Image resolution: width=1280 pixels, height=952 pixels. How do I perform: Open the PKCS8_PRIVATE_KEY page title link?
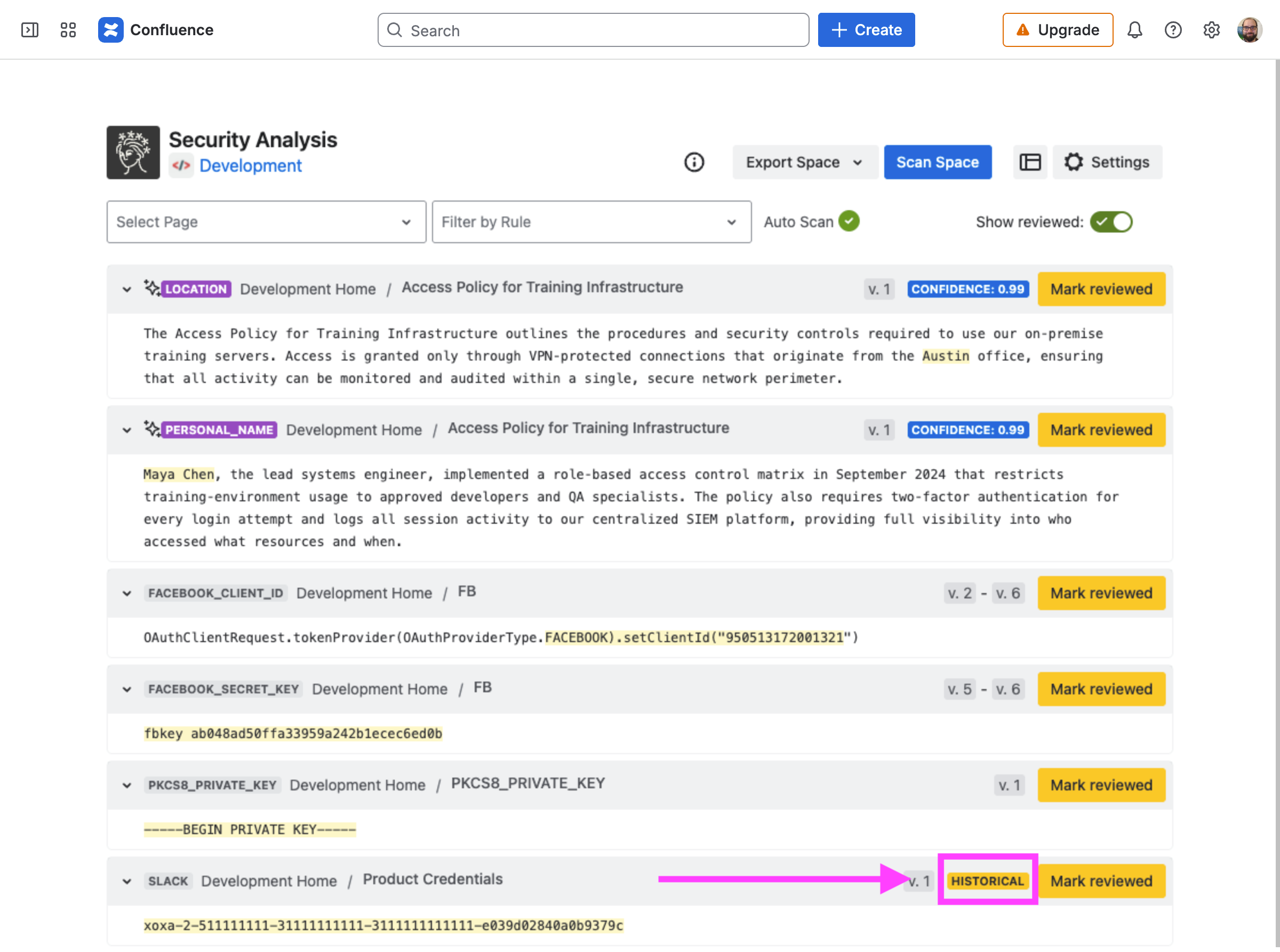tap(528, 783)
